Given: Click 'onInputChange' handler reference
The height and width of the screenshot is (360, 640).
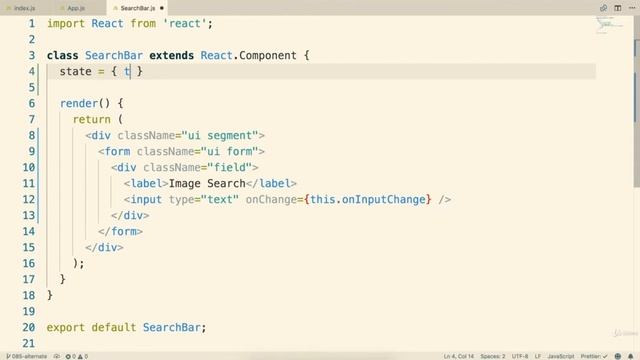Looking at the screenshot, I should click(x=384, y=200).
